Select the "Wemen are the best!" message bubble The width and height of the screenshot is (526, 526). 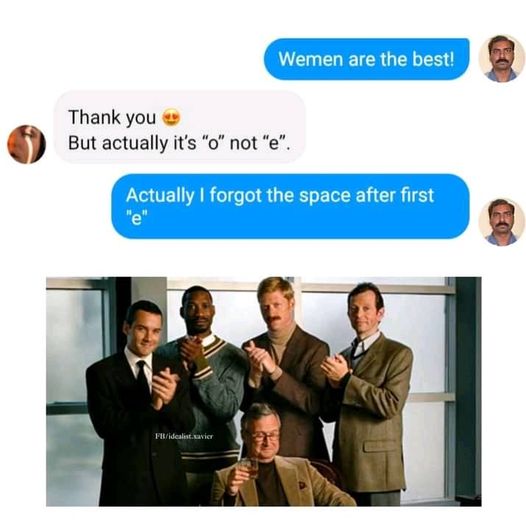pos(367,59)
